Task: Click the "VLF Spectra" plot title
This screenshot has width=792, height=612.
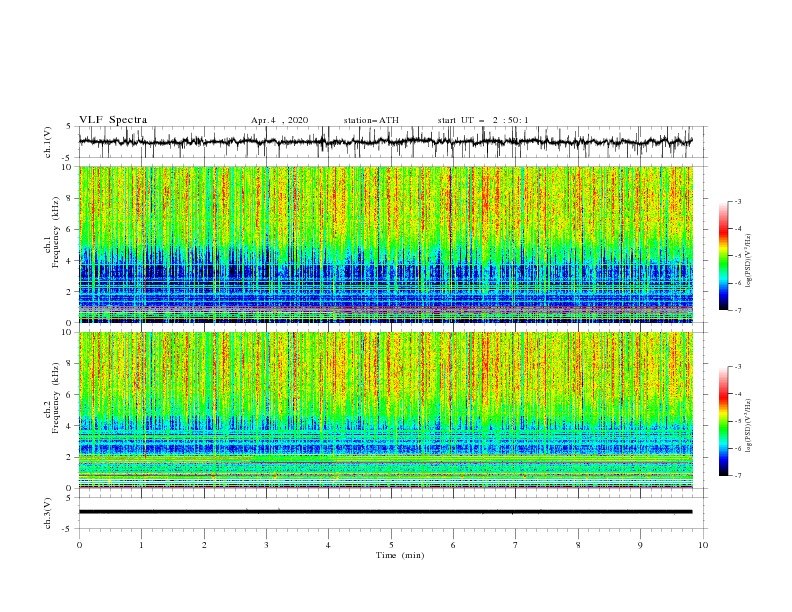Action: (113, 120)
